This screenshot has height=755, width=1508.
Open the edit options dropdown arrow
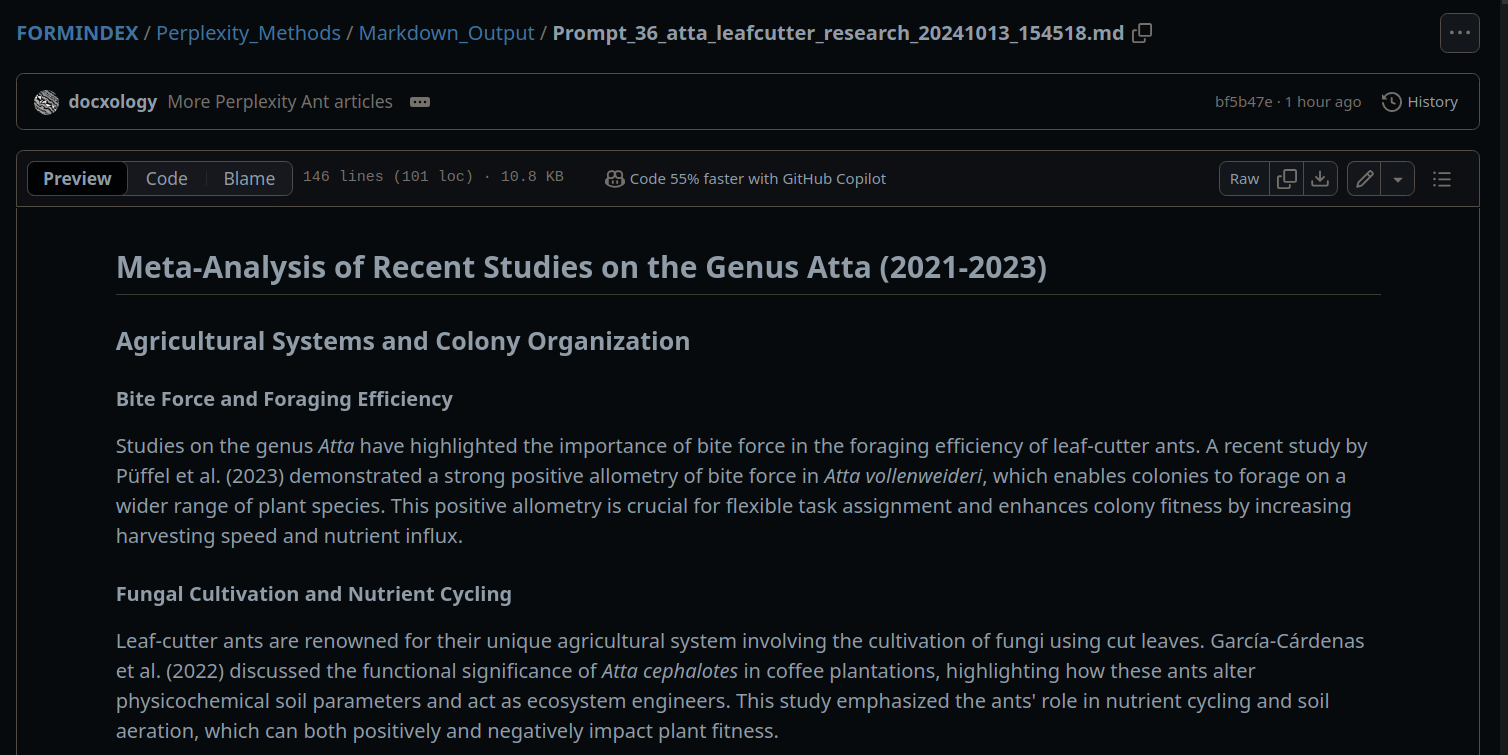coord(1398,179)
